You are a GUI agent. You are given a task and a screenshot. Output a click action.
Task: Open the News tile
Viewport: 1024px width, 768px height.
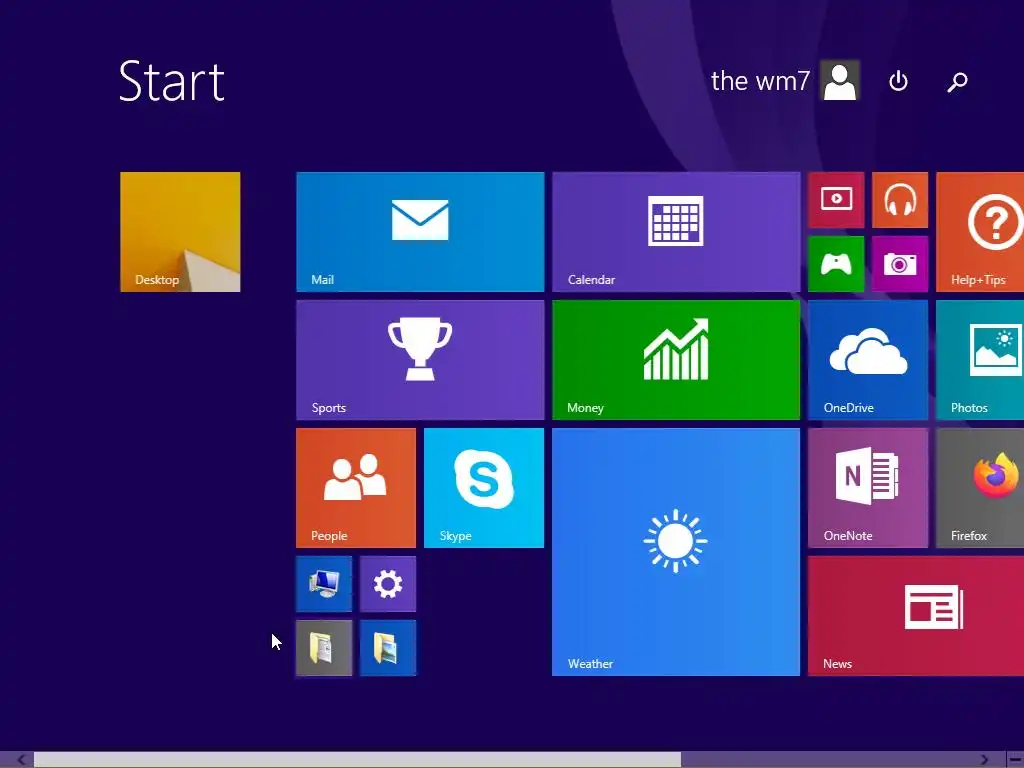[916, 616]
